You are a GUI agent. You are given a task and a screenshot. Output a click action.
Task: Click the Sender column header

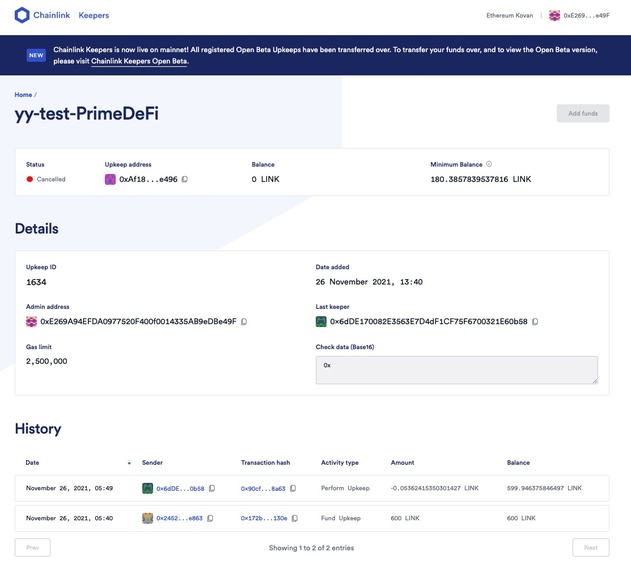152,463
